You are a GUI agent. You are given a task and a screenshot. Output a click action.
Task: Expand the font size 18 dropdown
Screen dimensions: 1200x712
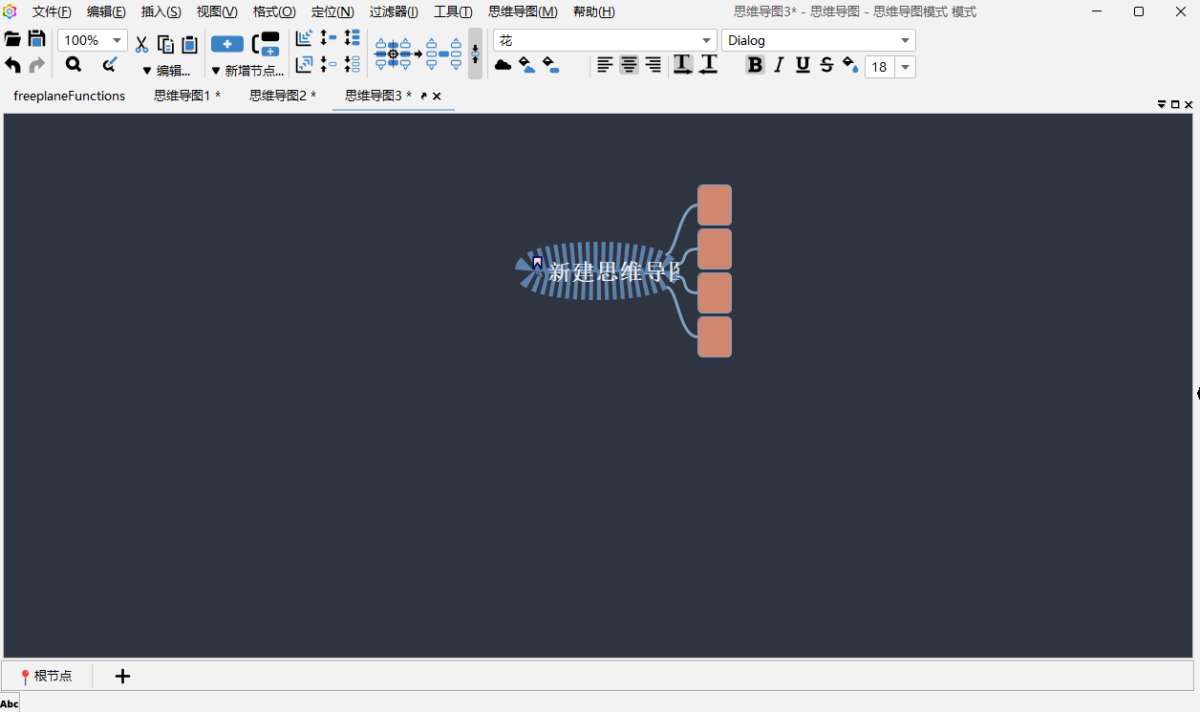(x=905, y=67)
